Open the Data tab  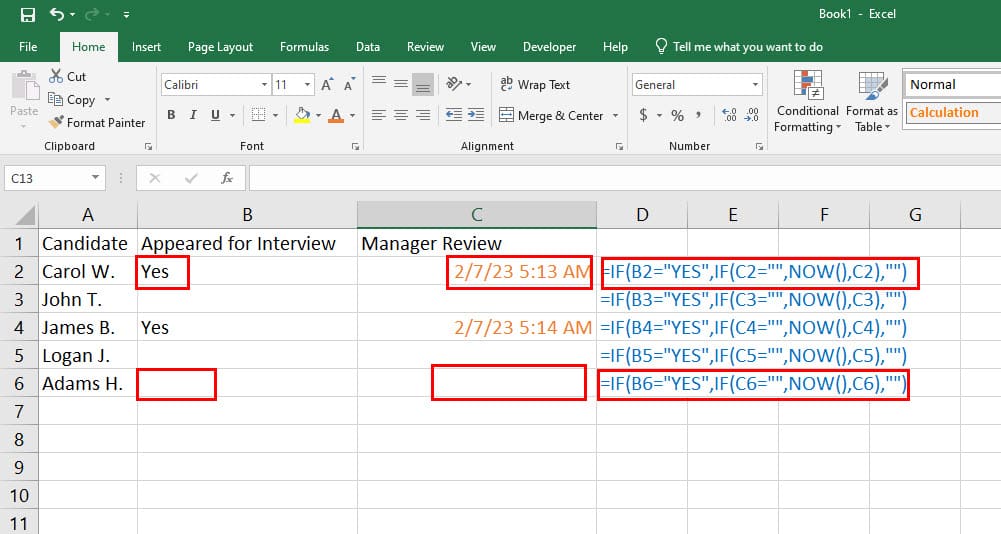[x=368, y=47]
